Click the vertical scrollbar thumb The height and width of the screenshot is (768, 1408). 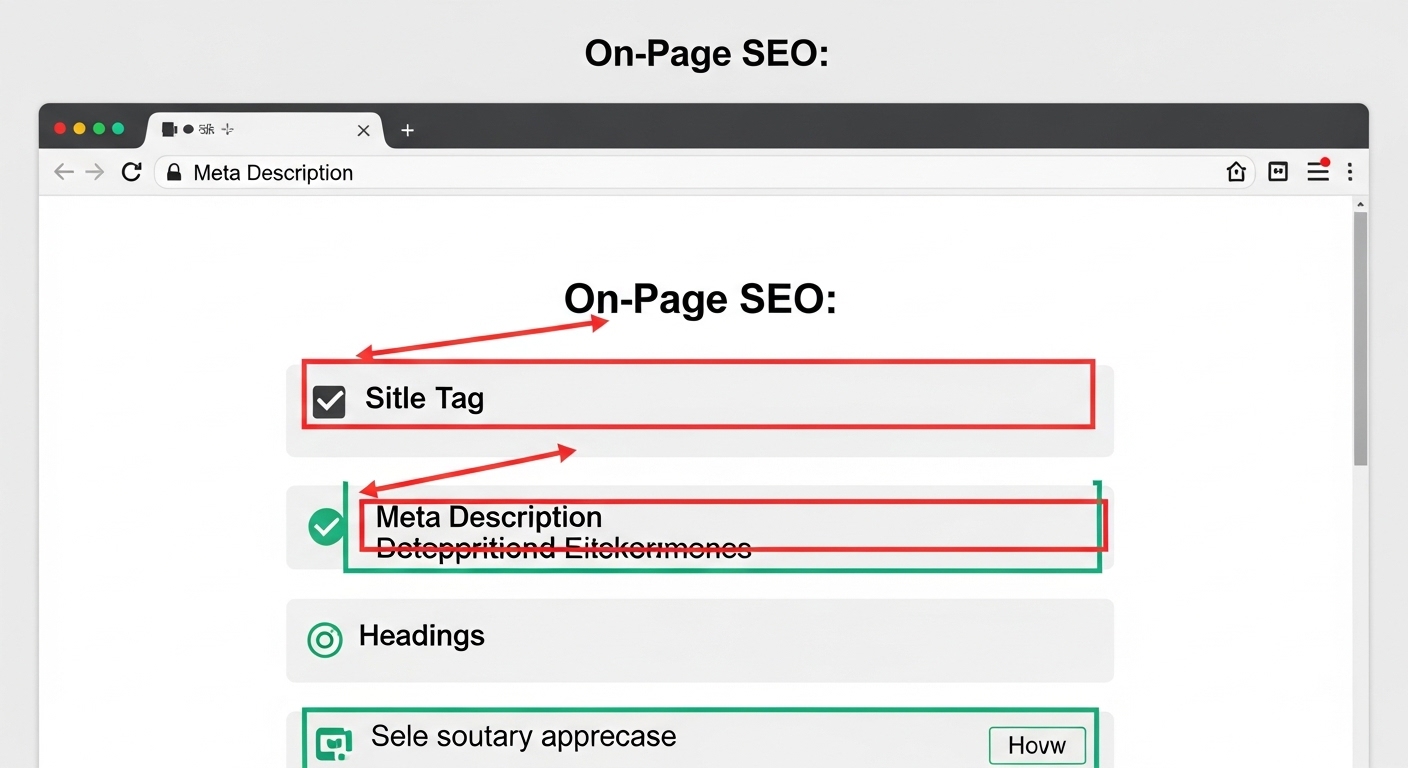pyautogui.click(x=1360, y=340)
